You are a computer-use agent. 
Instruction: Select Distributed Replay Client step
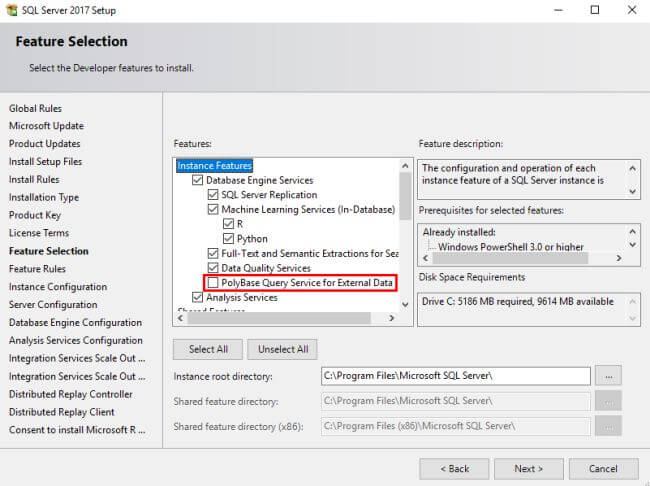[62, 412]
